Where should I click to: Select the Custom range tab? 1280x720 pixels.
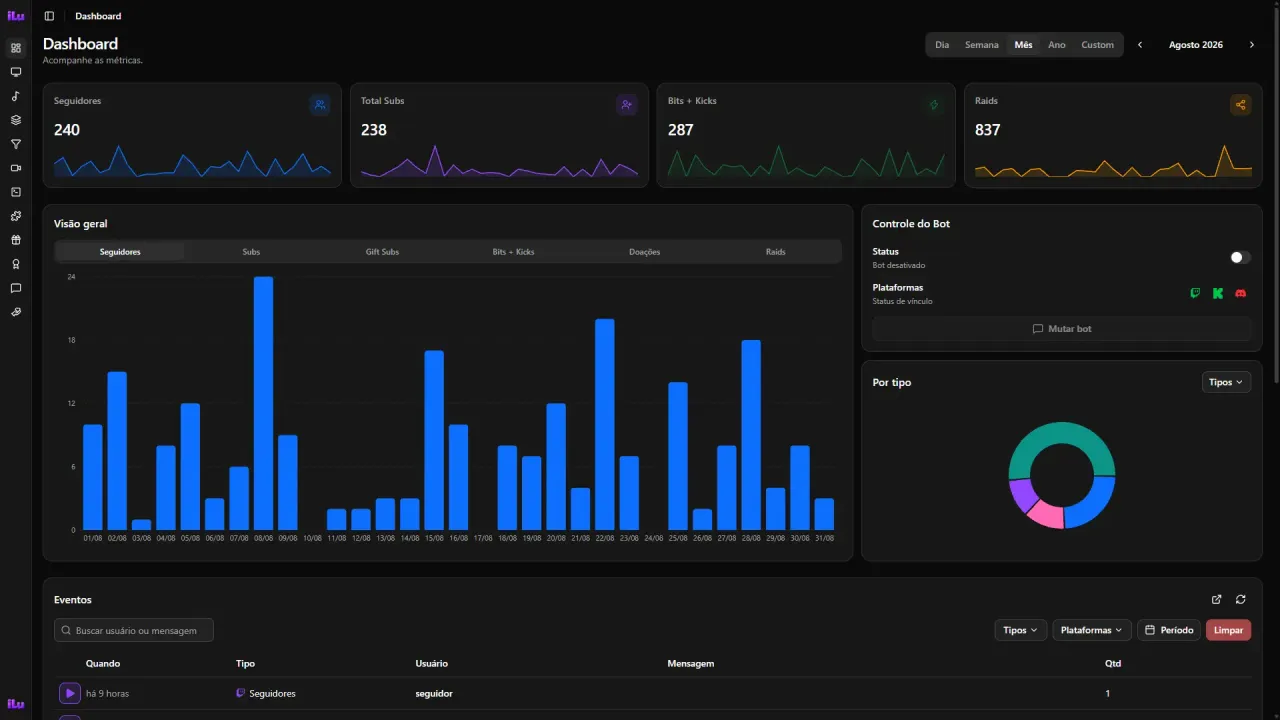click(x=1097, y=45)
